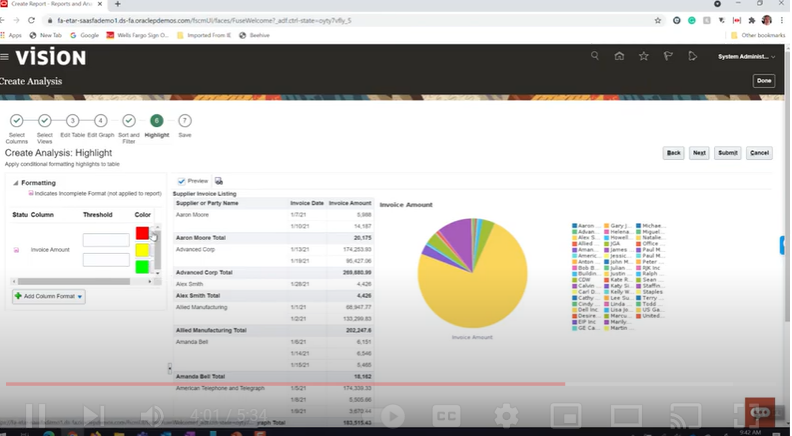Open the Chrome three-dot menu
Screen dimensions: 792x436
782,20
